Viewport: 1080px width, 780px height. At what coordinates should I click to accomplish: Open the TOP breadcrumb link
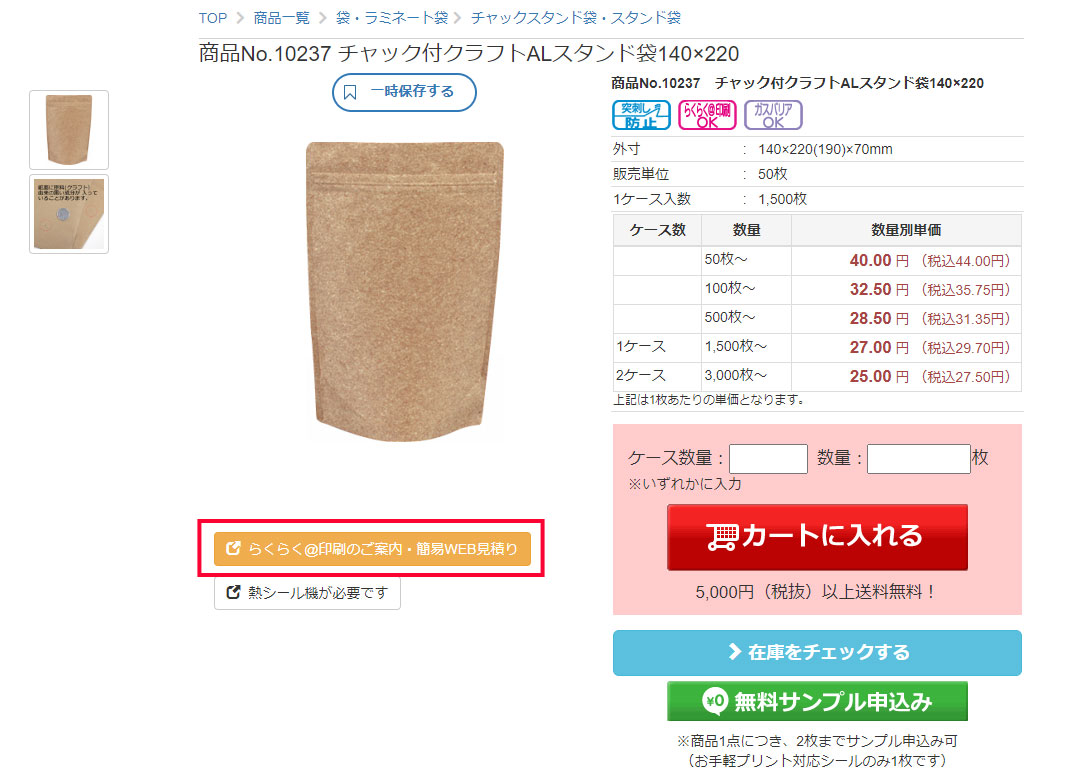[x=213, y=18]
